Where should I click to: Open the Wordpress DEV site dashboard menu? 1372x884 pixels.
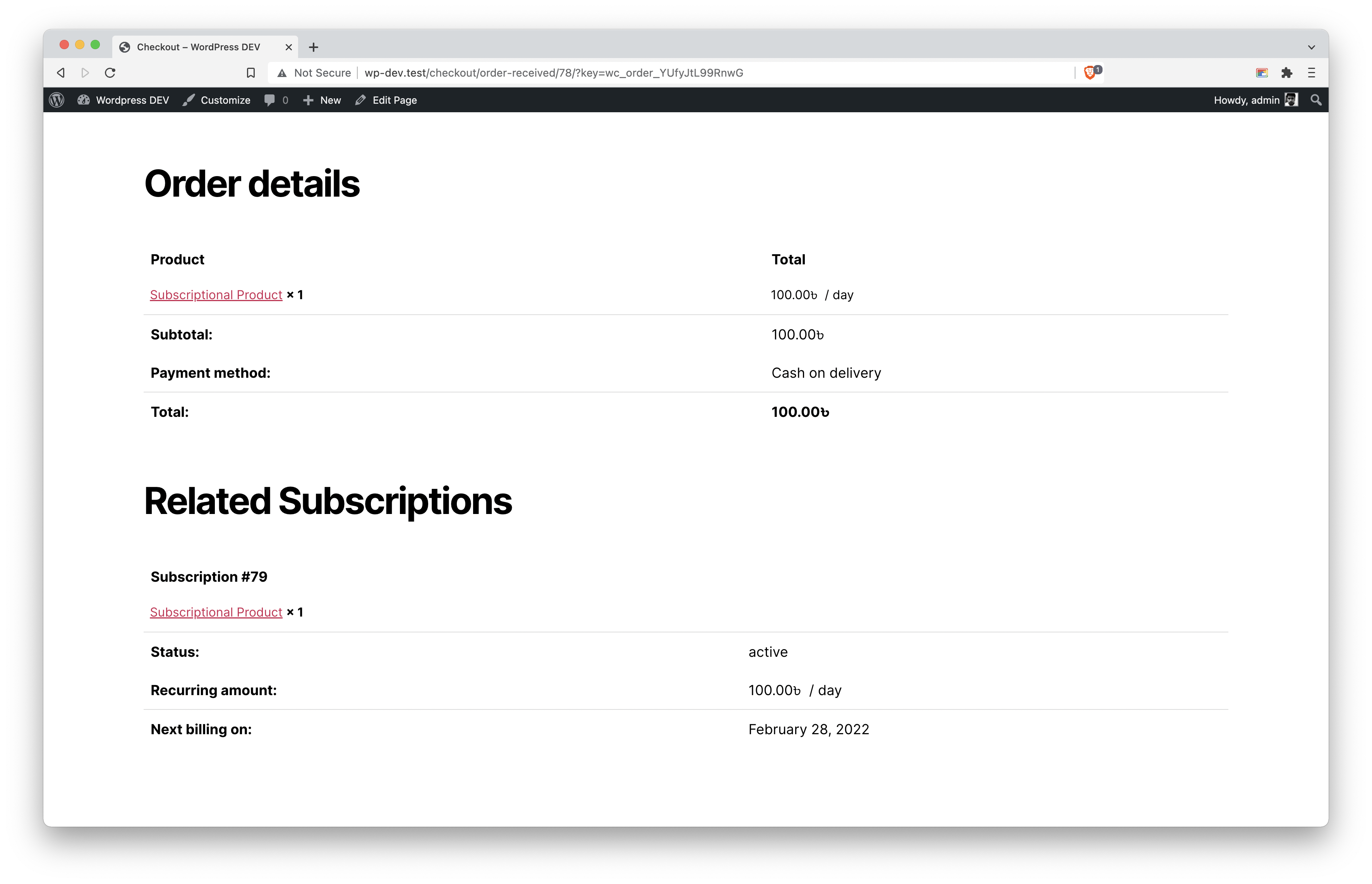coord(123,100)
